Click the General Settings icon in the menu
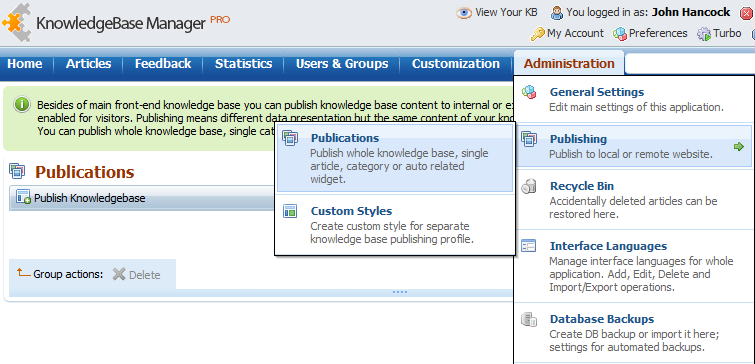The image size is (755, 364). click(529, 92)
